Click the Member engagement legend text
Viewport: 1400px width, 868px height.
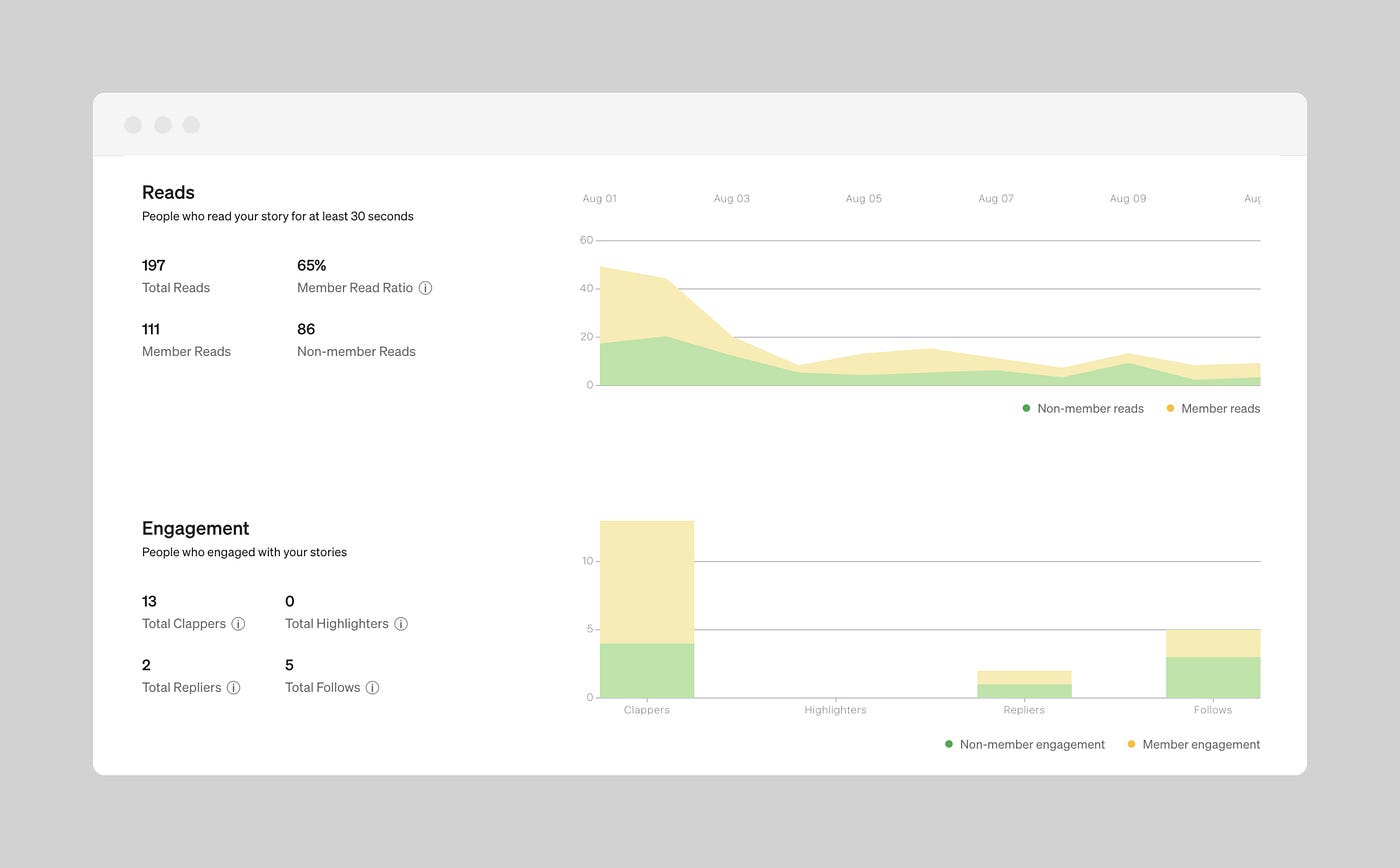coord(1201,744)
